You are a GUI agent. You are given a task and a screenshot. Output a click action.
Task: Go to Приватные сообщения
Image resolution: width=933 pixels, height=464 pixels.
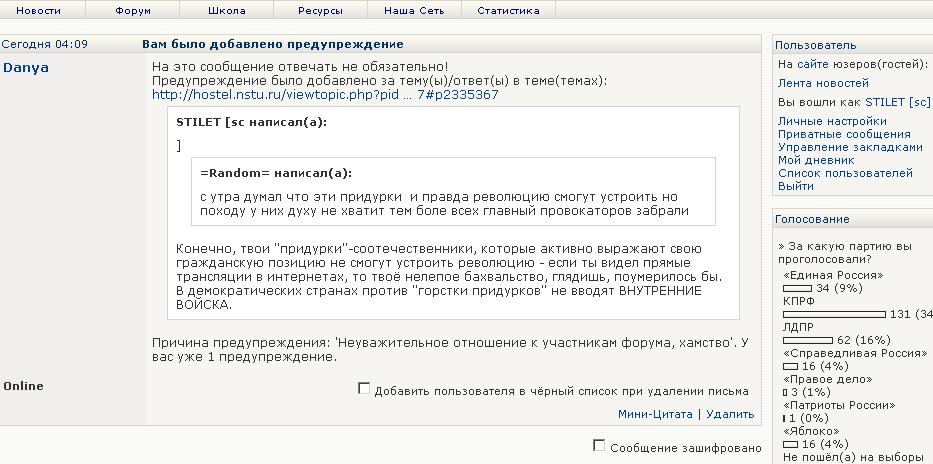(844, 134)
